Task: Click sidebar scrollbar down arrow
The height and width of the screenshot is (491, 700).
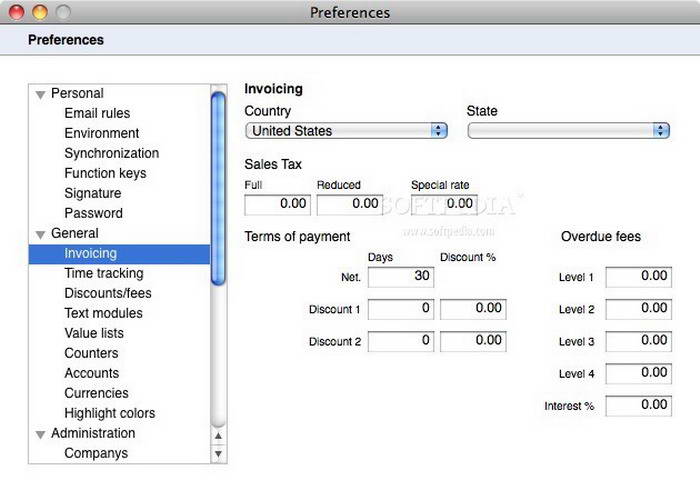Action: 219,454
